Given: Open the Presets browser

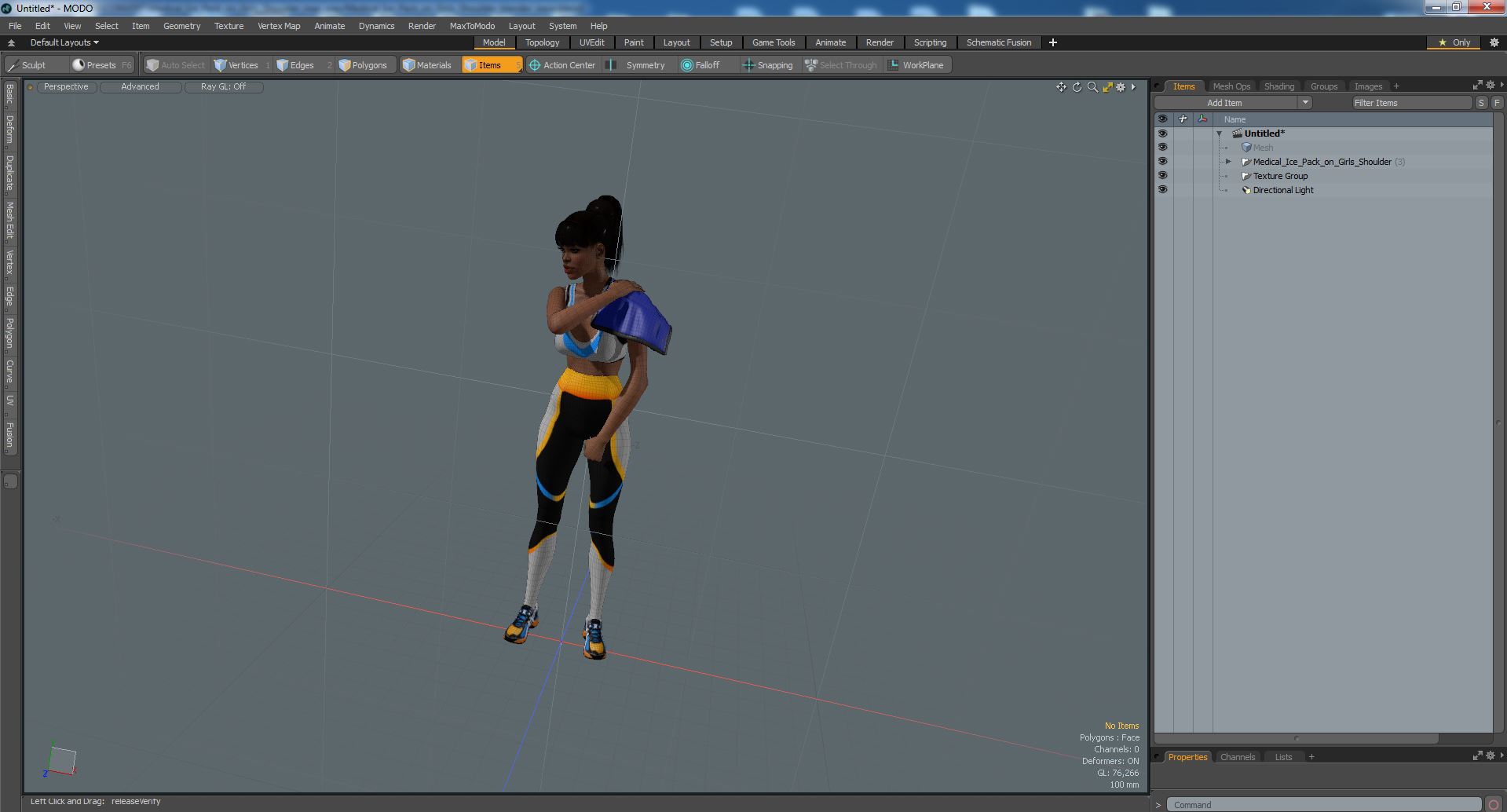Looking at the screenshot, I should click(x=101, y=65).
